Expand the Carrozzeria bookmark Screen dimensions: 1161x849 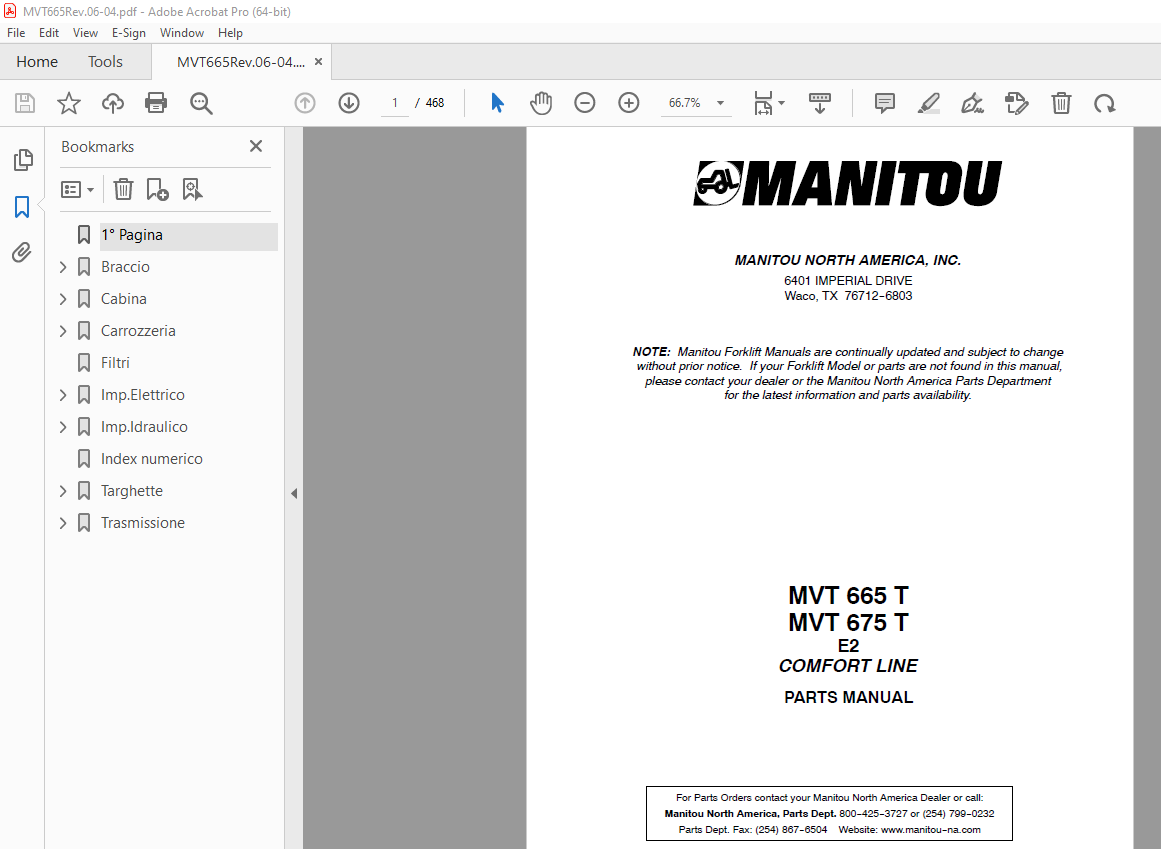pyautogui.click(x=63, y=331)
